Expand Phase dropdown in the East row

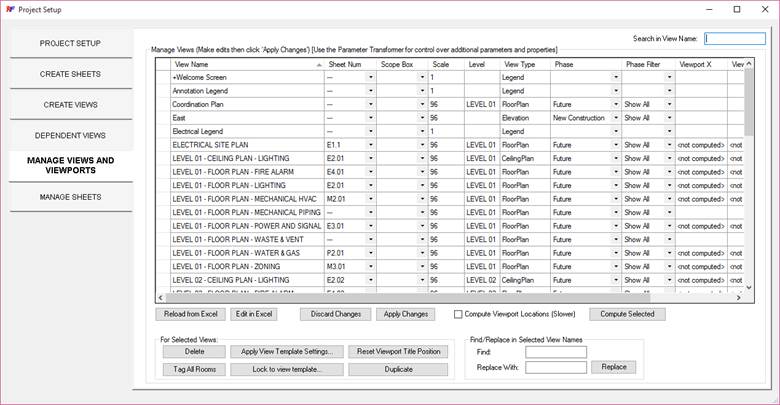[x=615, y=118]
